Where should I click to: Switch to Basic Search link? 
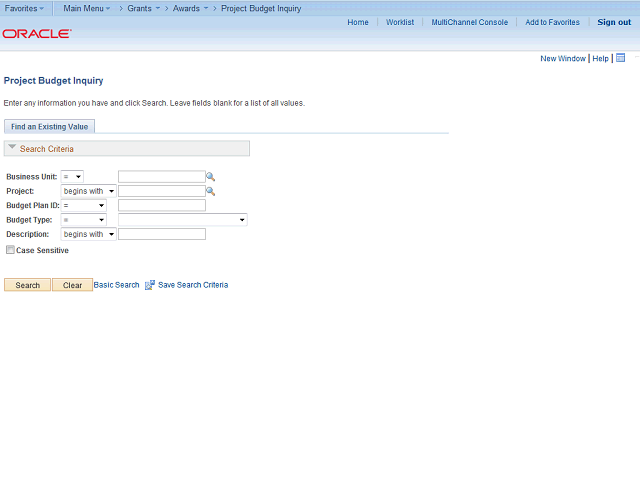(116, 285)
